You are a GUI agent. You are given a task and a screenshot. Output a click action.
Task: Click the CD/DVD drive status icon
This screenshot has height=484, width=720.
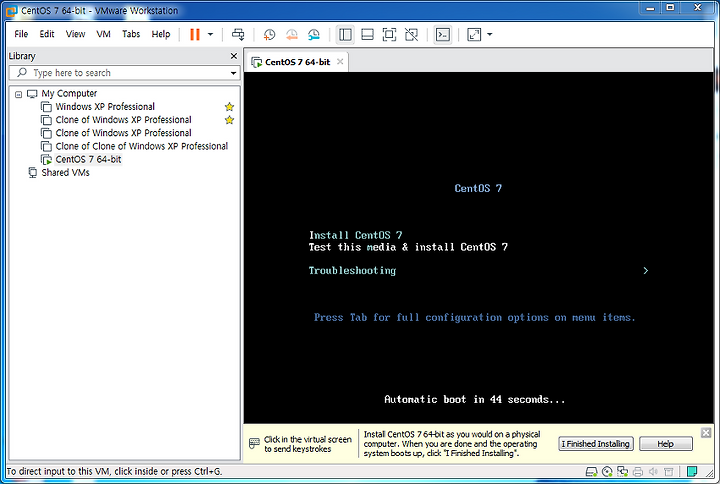[607, 472]
